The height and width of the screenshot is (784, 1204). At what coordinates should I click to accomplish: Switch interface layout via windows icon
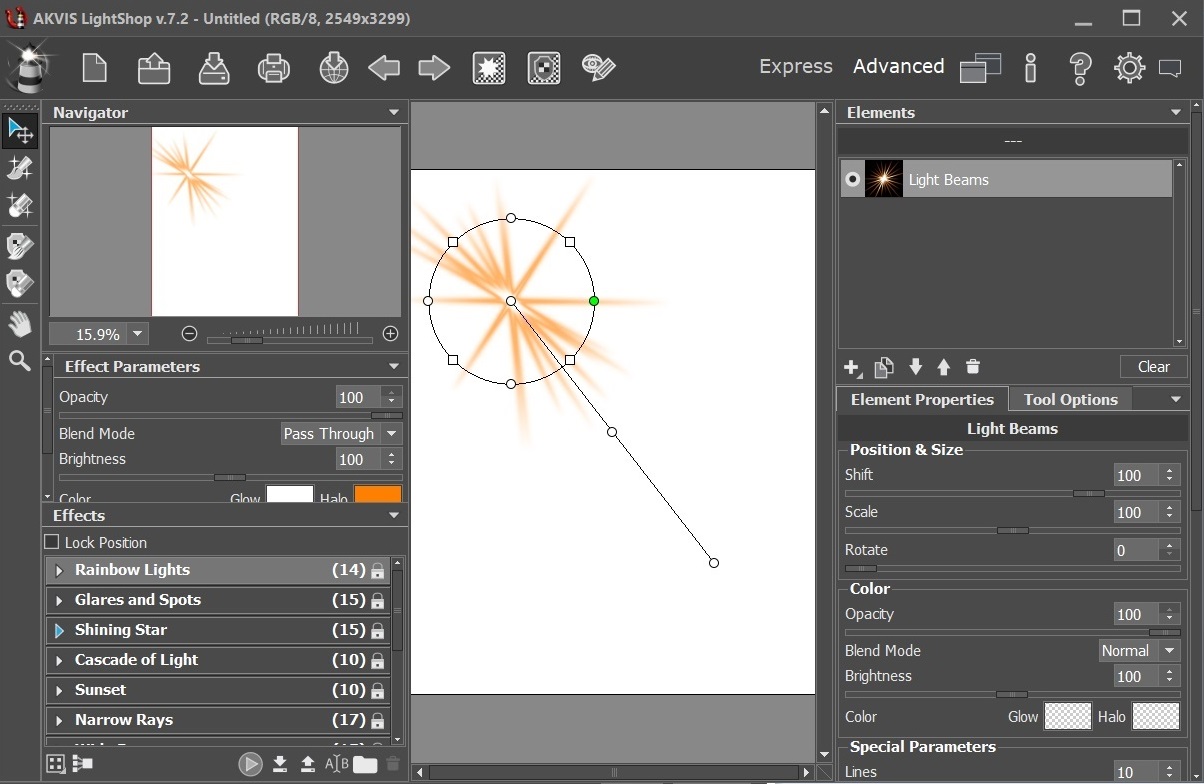tap(980, 68)
